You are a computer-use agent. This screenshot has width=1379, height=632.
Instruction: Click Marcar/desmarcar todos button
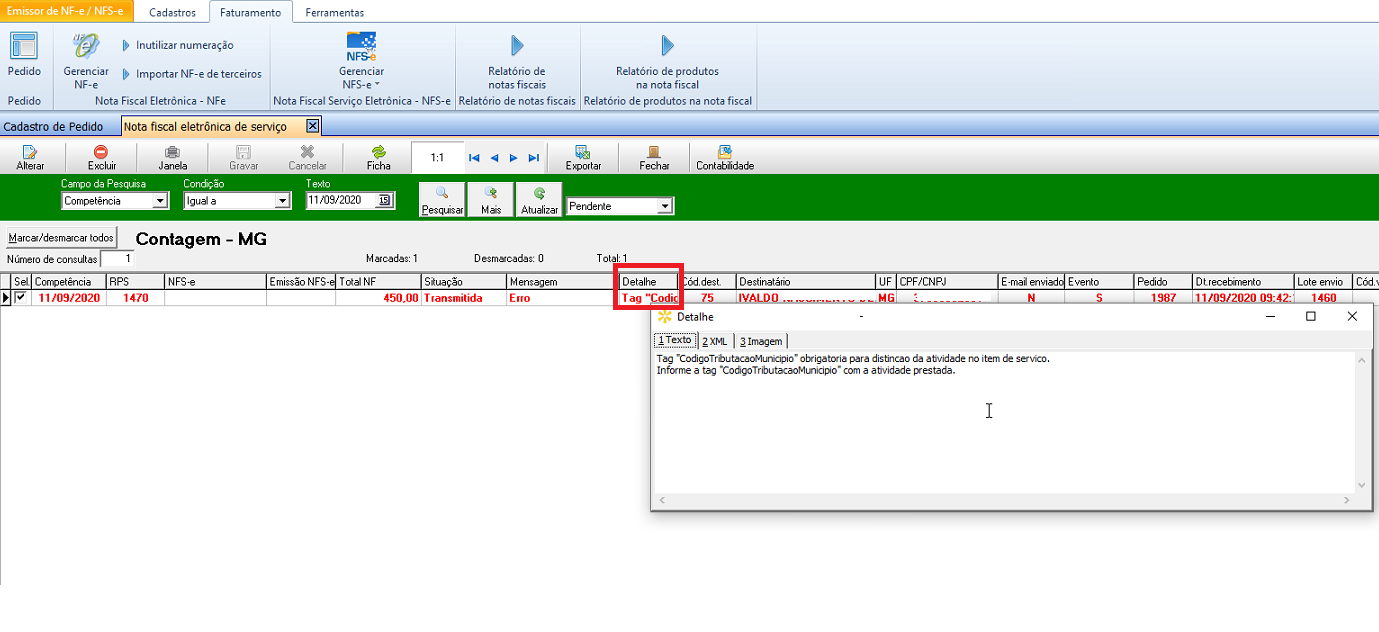61,238
